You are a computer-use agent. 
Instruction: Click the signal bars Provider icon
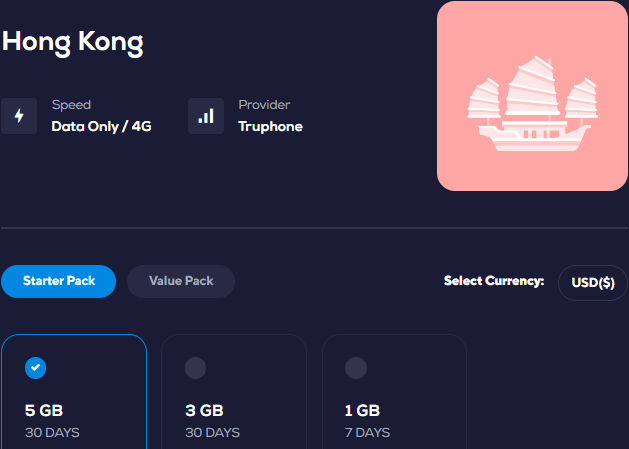click(206, 116)
